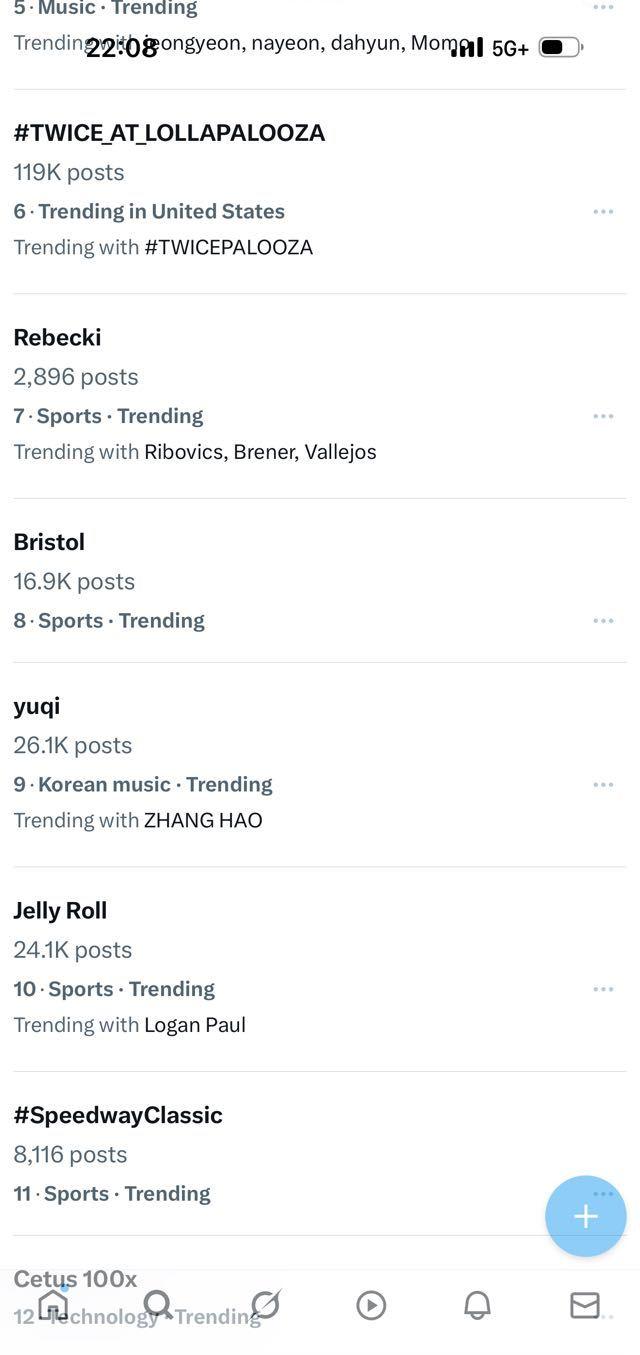This screenshot has height=1355, width=640.
Task: Open more options for Jelly Roll trend
Action: point(603,989)
